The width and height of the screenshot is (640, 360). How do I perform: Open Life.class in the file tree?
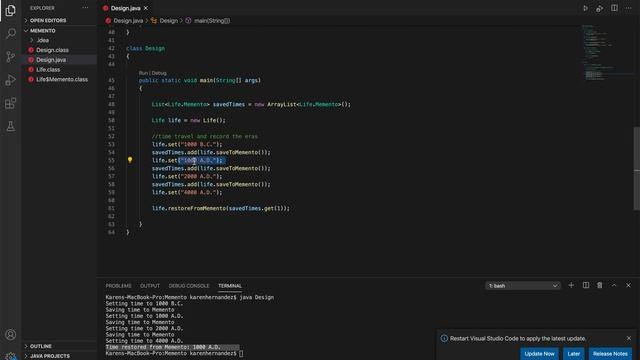[48, 69]
